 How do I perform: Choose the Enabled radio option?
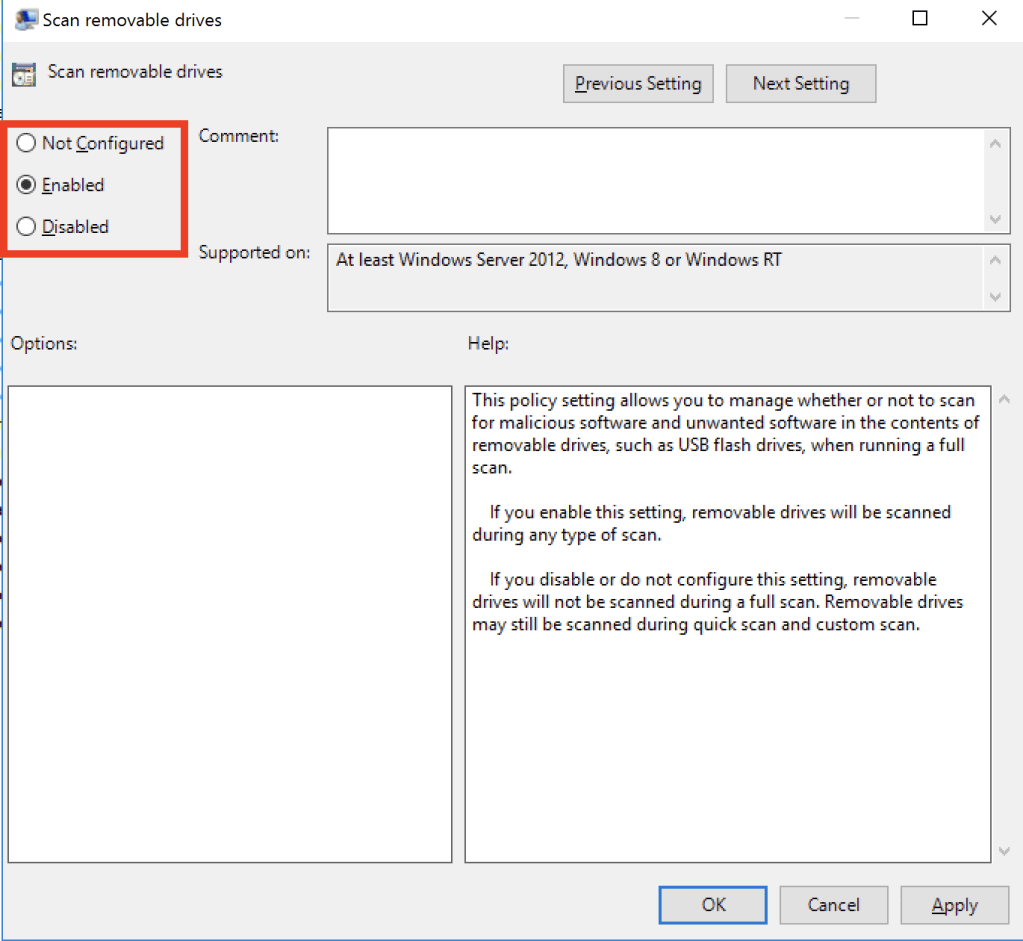tap(27, 185)
